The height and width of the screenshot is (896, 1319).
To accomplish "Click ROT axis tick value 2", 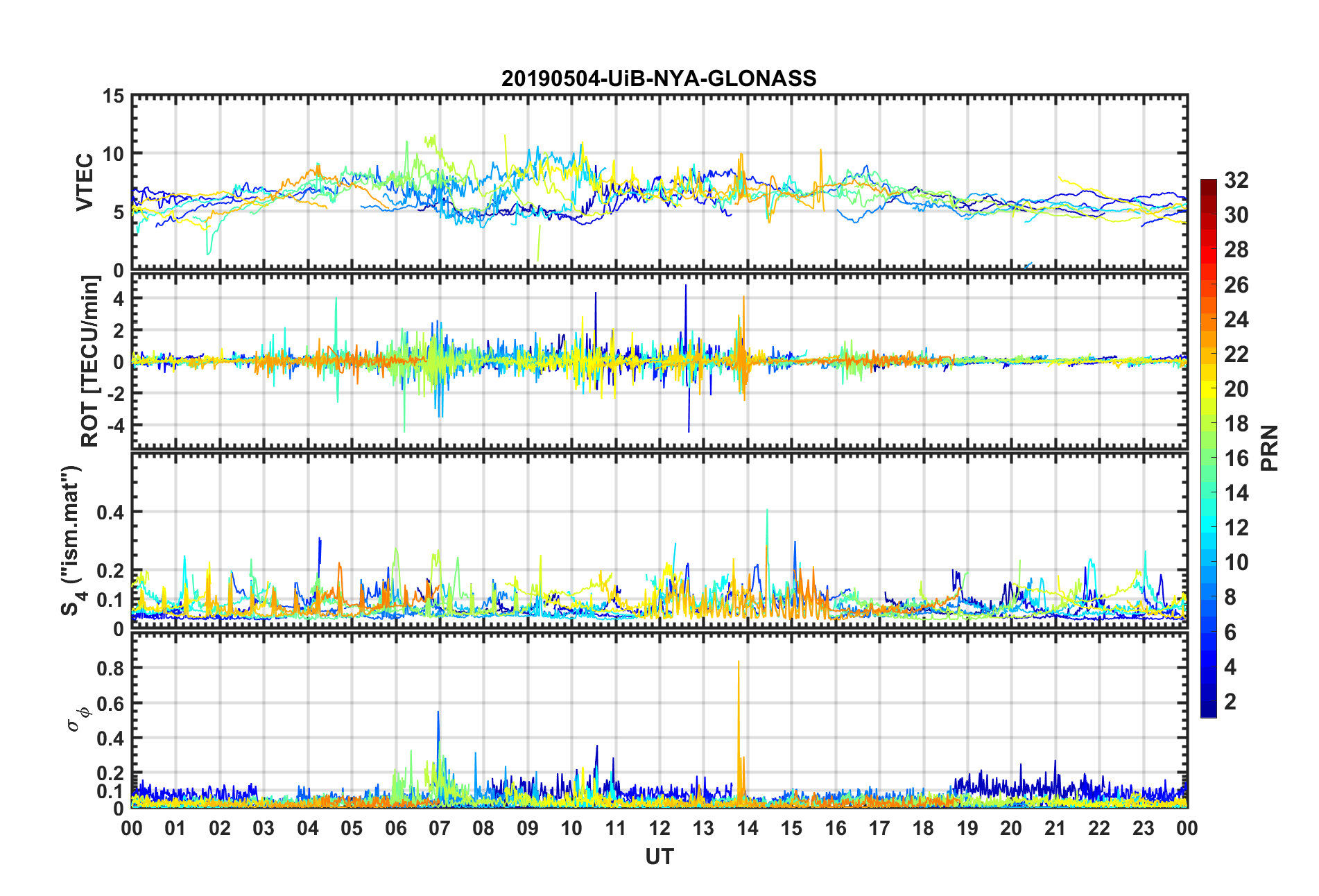I will click(119, 330).
